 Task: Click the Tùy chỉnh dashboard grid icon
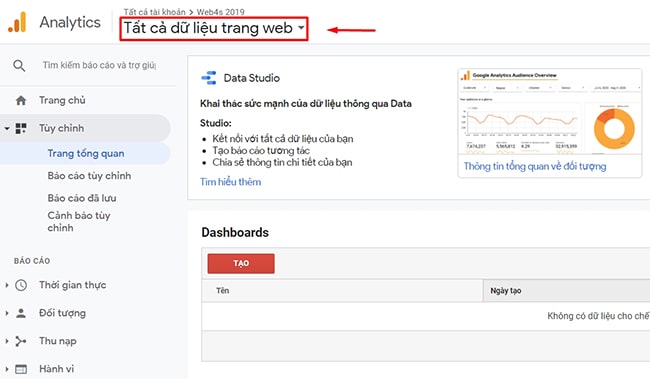tap(21, 129)
